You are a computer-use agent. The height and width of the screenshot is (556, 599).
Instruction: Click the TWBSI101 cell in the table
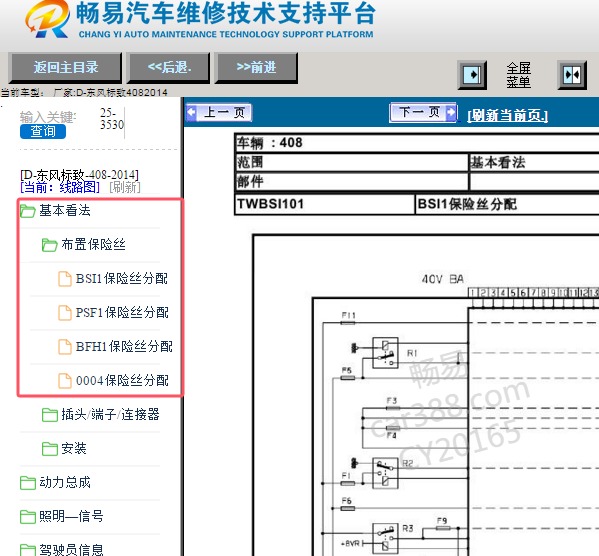click(325, 204)
